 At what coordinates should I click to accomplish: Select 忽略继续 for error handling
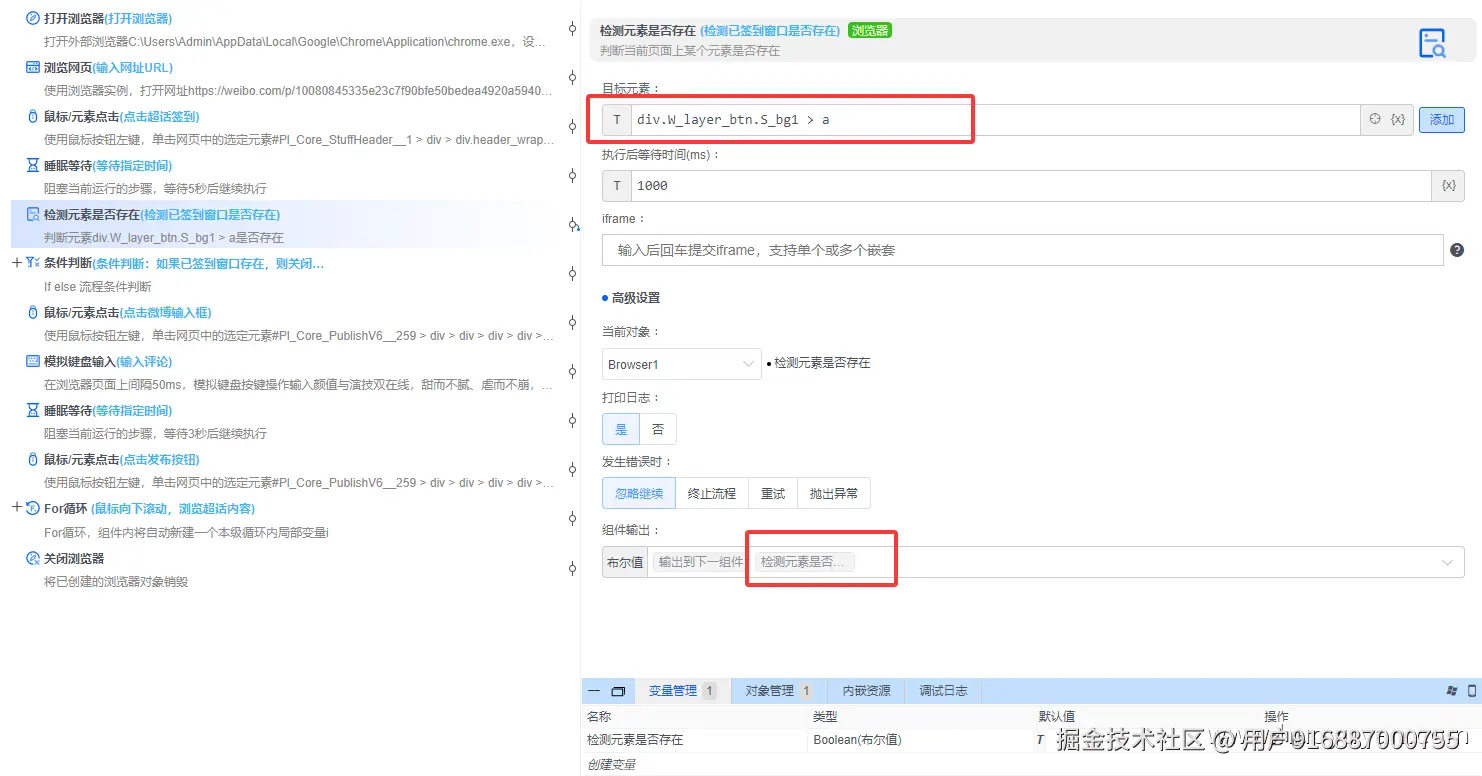click(639, 493)
